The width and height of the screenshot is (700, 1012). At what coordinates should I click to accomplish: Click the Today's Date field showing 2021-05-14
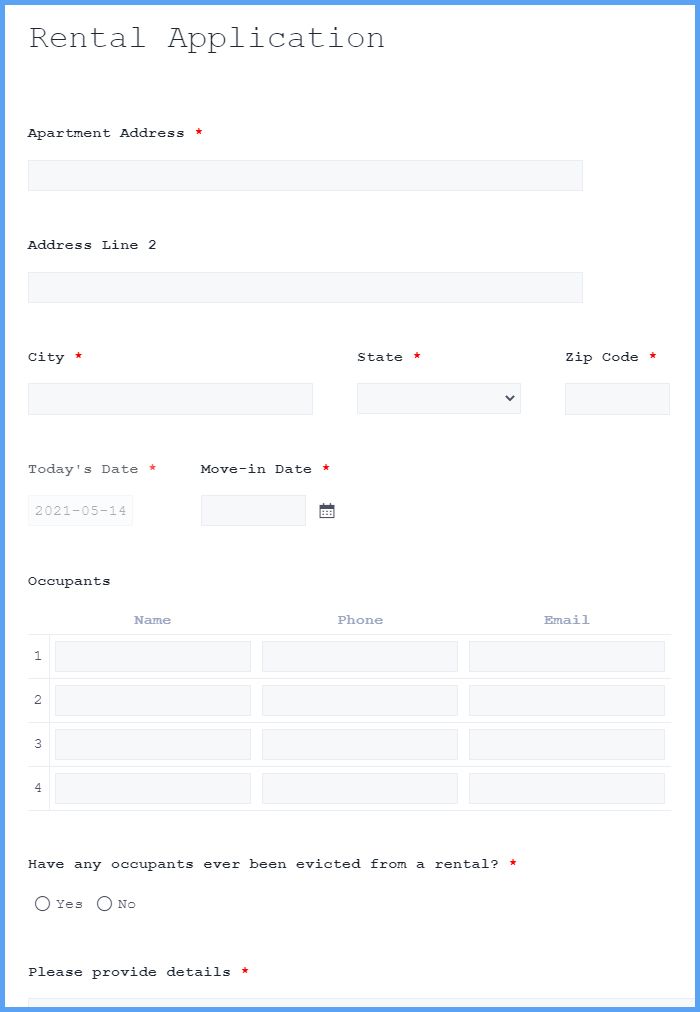[80, 510]
